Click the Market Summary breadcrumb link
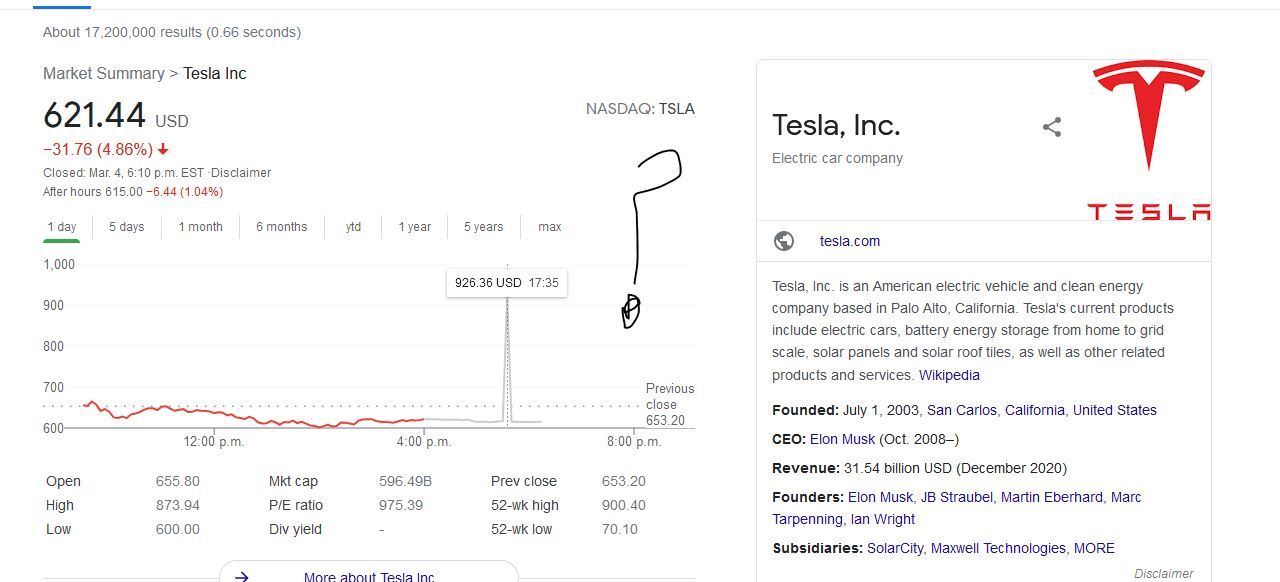Screen dimensions: 1280x582 tap(104, 73)
